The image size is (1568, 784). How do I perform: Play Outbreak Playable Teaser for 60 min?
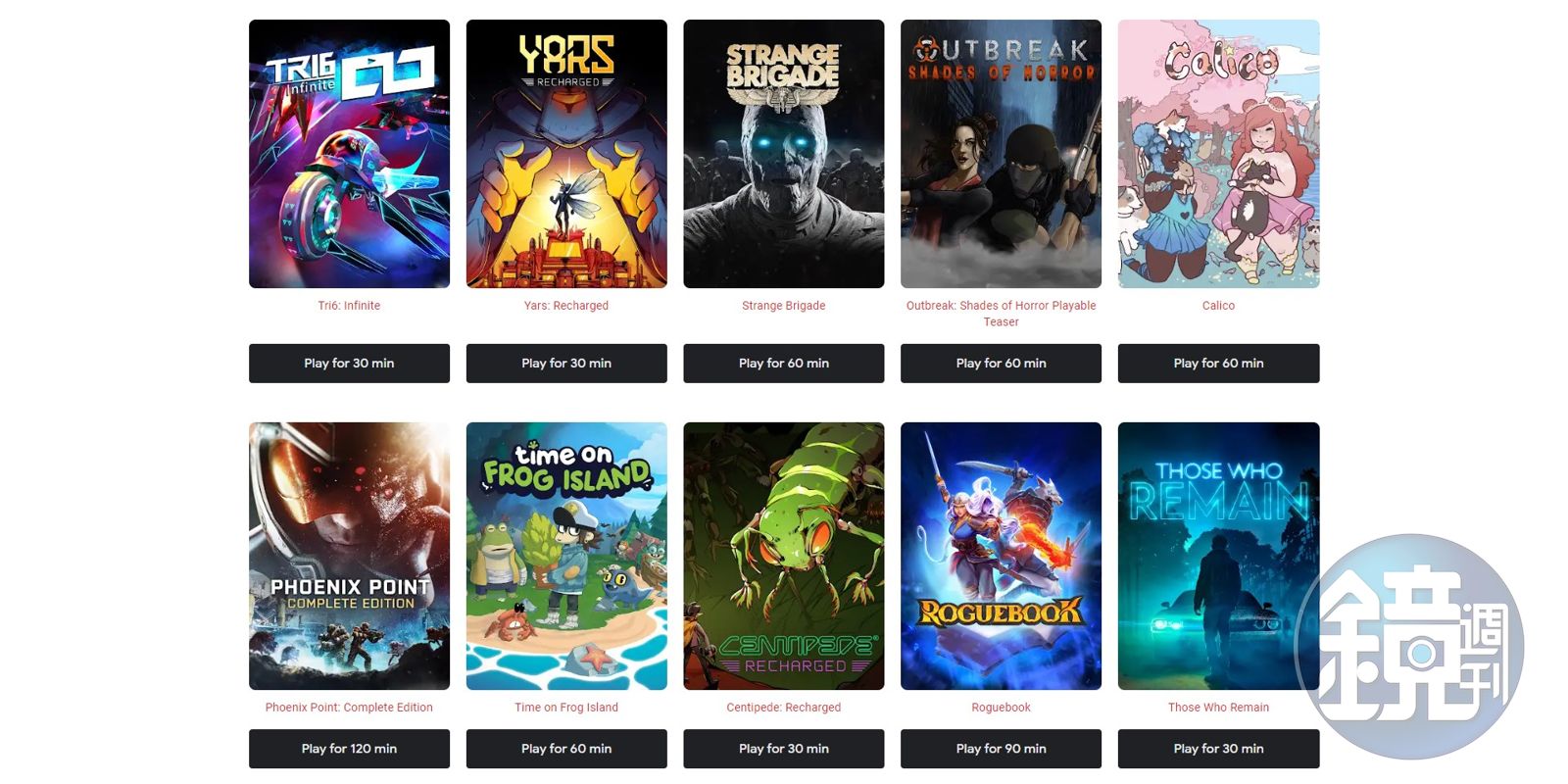coord(1001,363)
